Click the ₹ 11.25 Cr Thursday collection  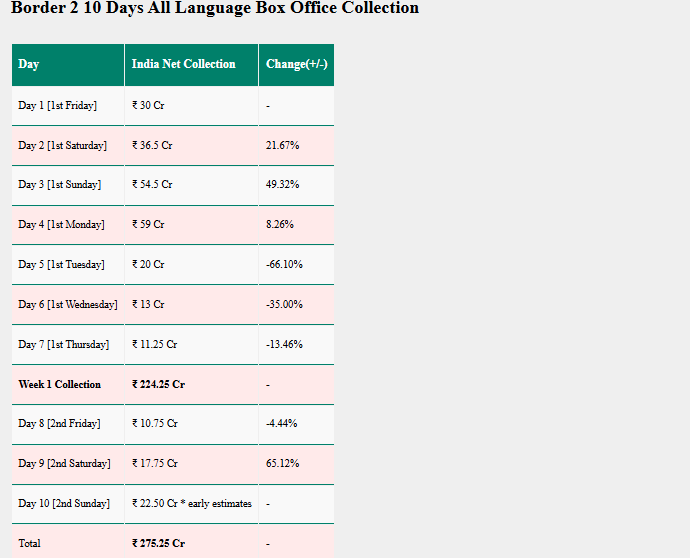click(x=154, y=344)
